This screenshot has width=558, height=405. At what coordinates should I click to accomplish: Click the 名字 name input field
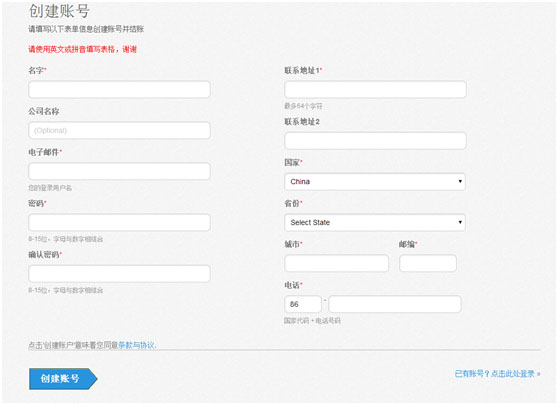(x=119, y=89)
